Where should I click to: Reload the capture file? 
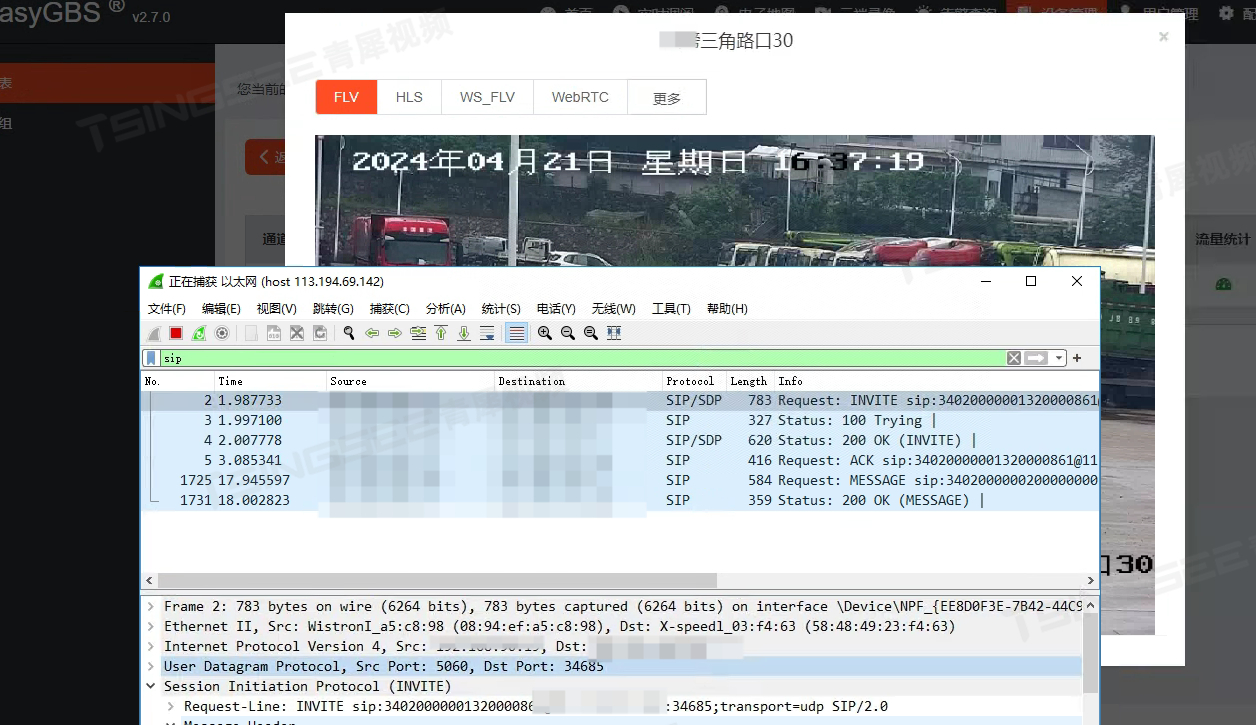[320, 333]
